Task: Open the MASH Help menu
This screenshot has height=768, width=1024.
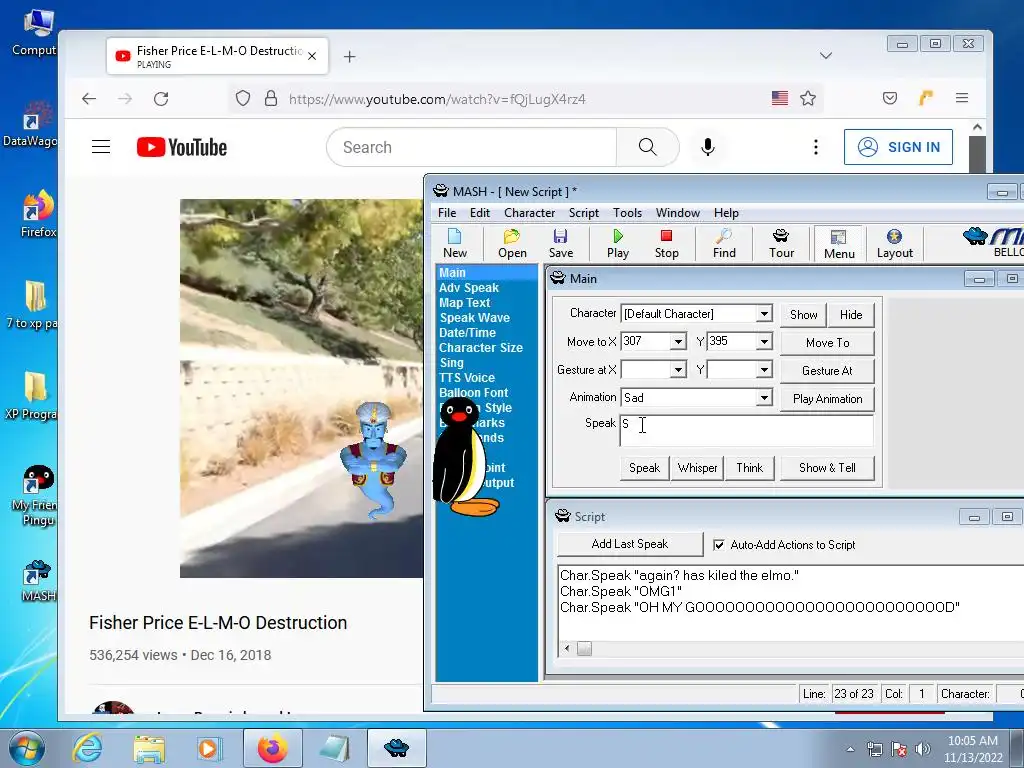Action: click(726, 213)
